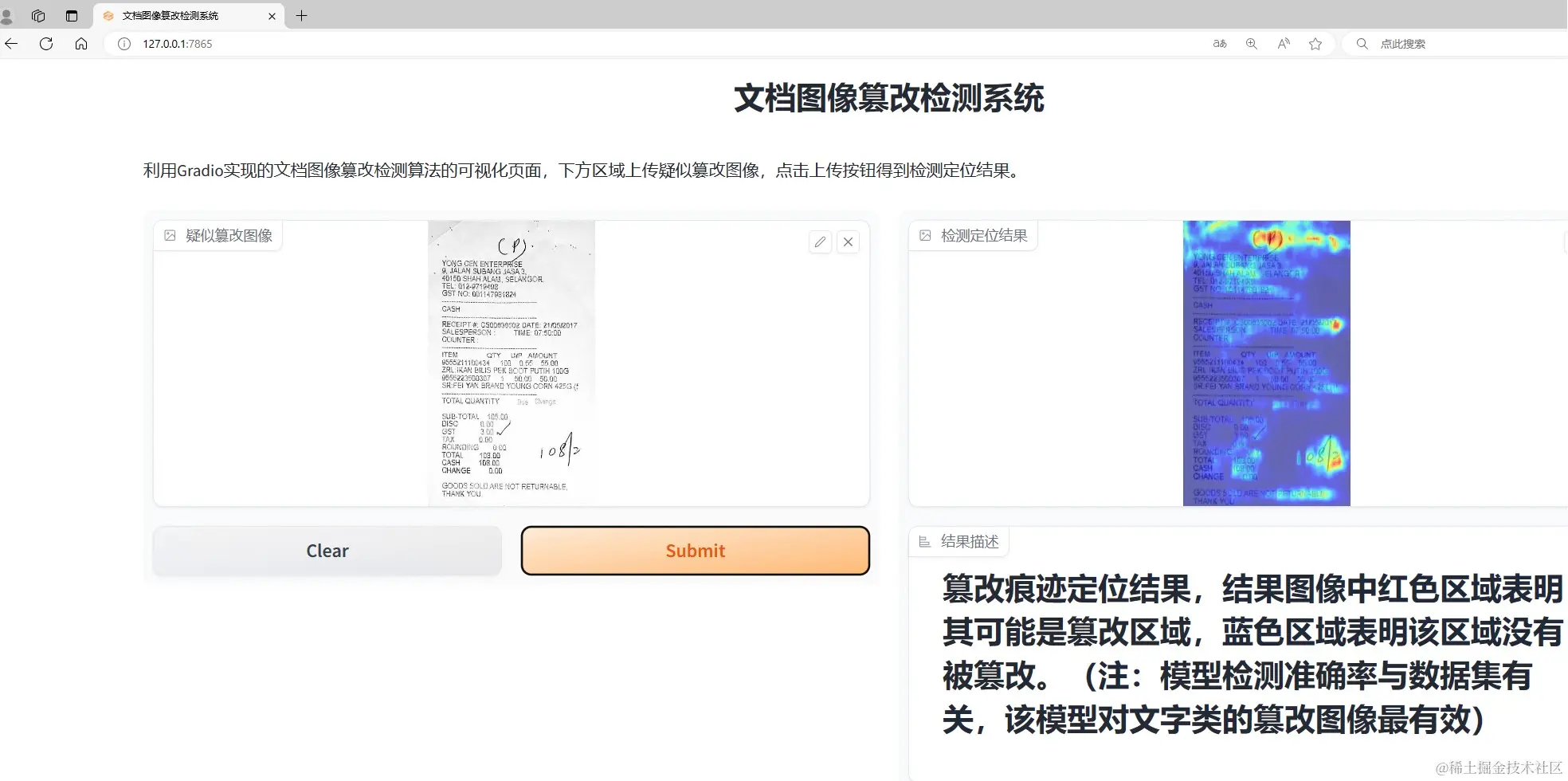Go to browser home page icon
The image size is (1568, 781).
click(x=81, y=44)
